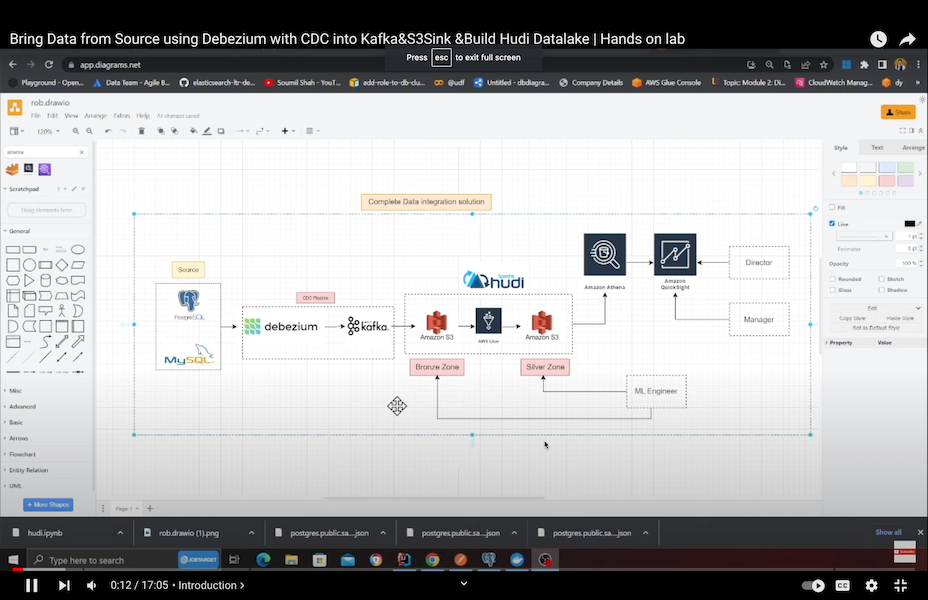Open the YouTube settings gear
Screen dimensions: 928x600
pyautogui.click(x=871, y=585)
